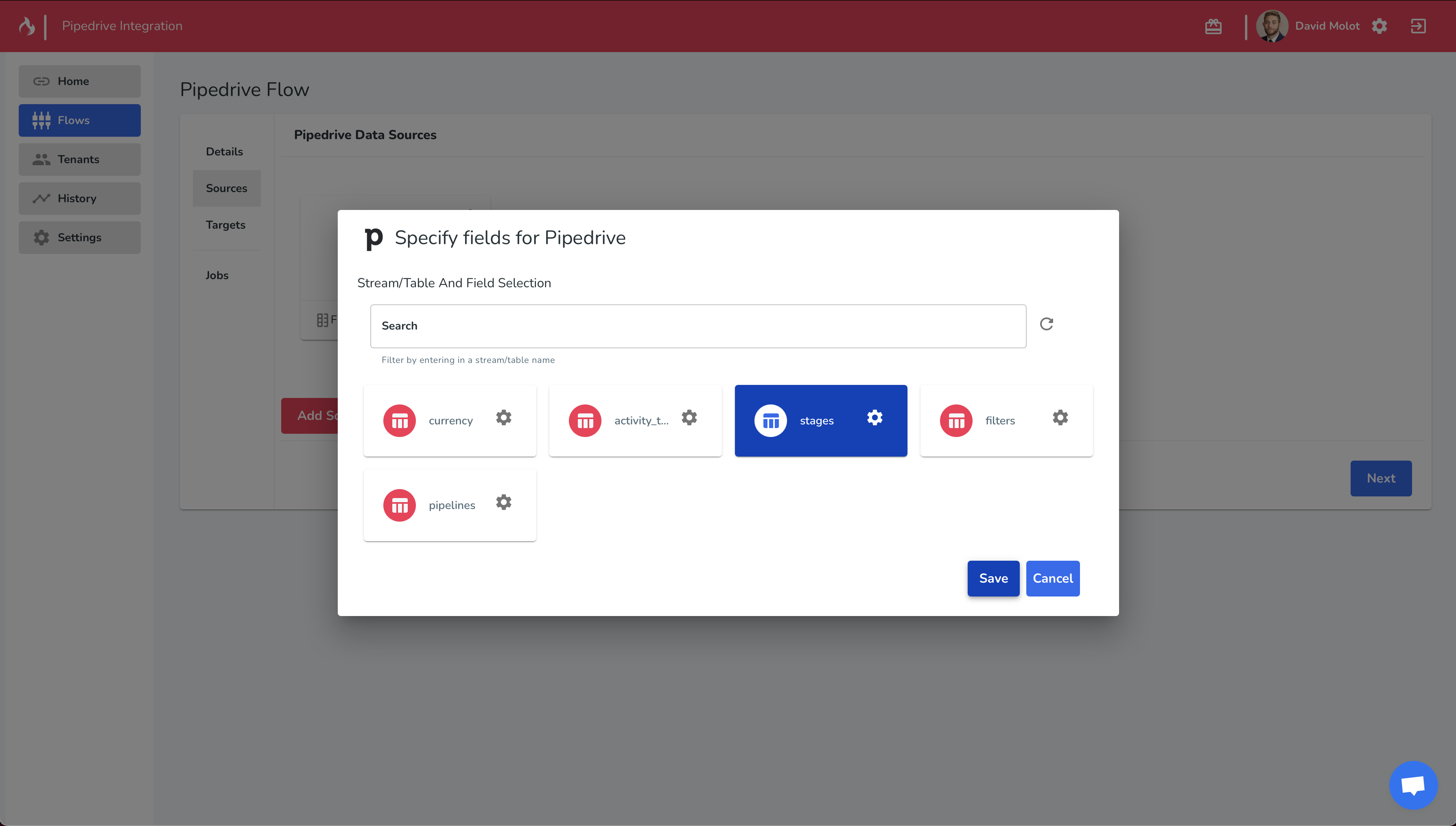Click the 'Pipedrive Flow' page heading
The image size is (1456, 826).
[245, 90]
